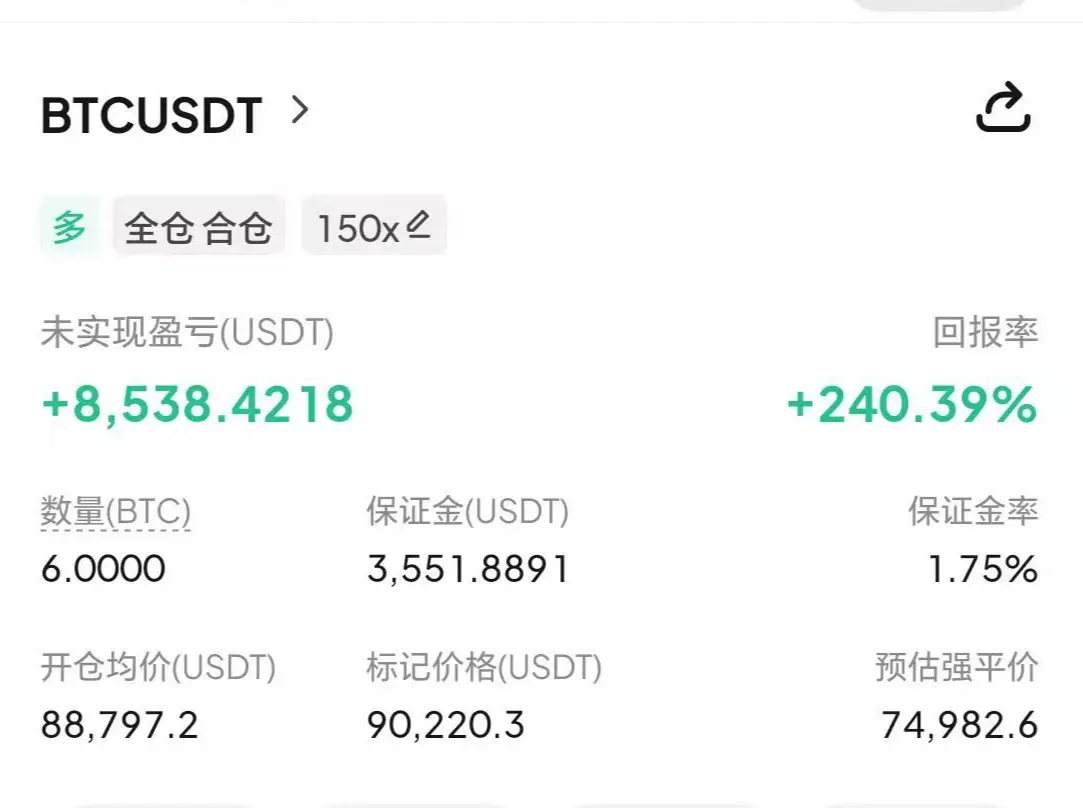
Task: Click the 3,551.8891 margin amount
Action: pos(468,569)
